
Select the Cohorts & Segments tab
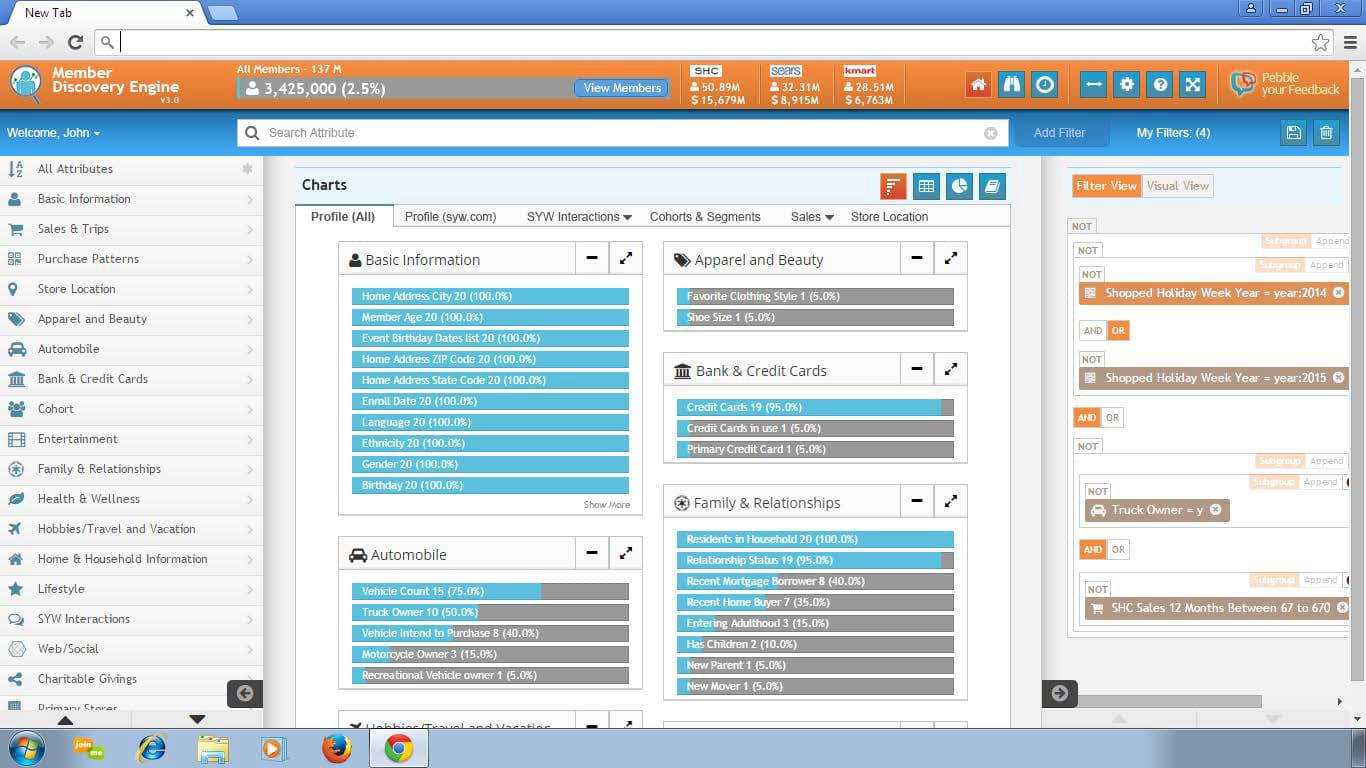[x=705, y=217]
